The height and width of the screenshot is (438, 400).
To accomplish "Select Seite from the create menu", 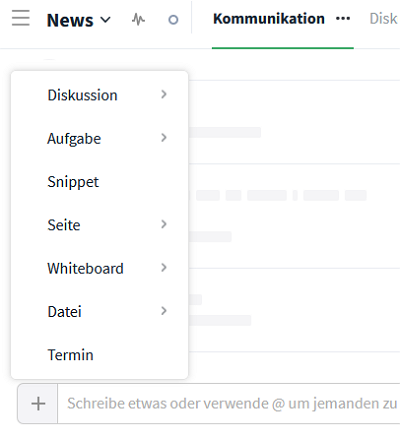I will pyautogui.click(x=64, y=225).
